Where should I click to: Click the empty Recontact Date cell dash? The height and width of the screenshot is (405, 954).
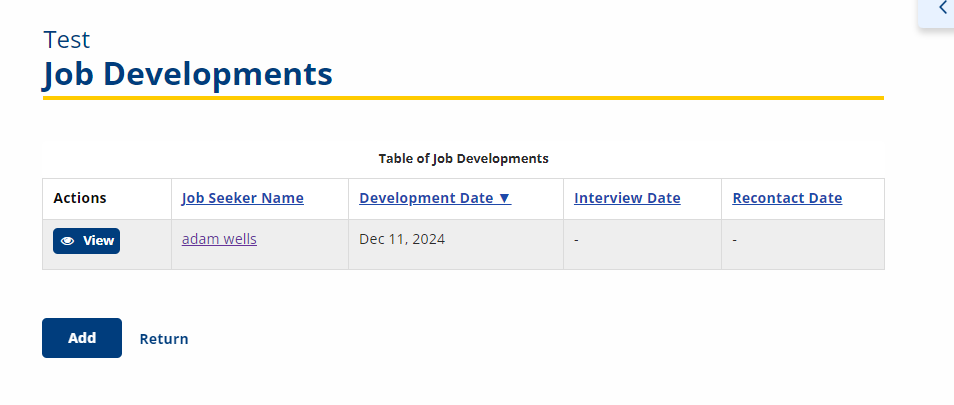coord(734,240)
